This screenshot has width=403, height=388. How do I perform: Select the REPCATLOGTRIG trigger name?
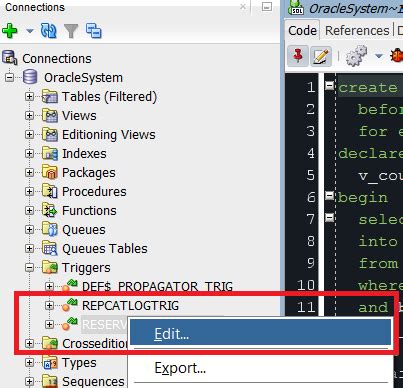pos(130,305)
